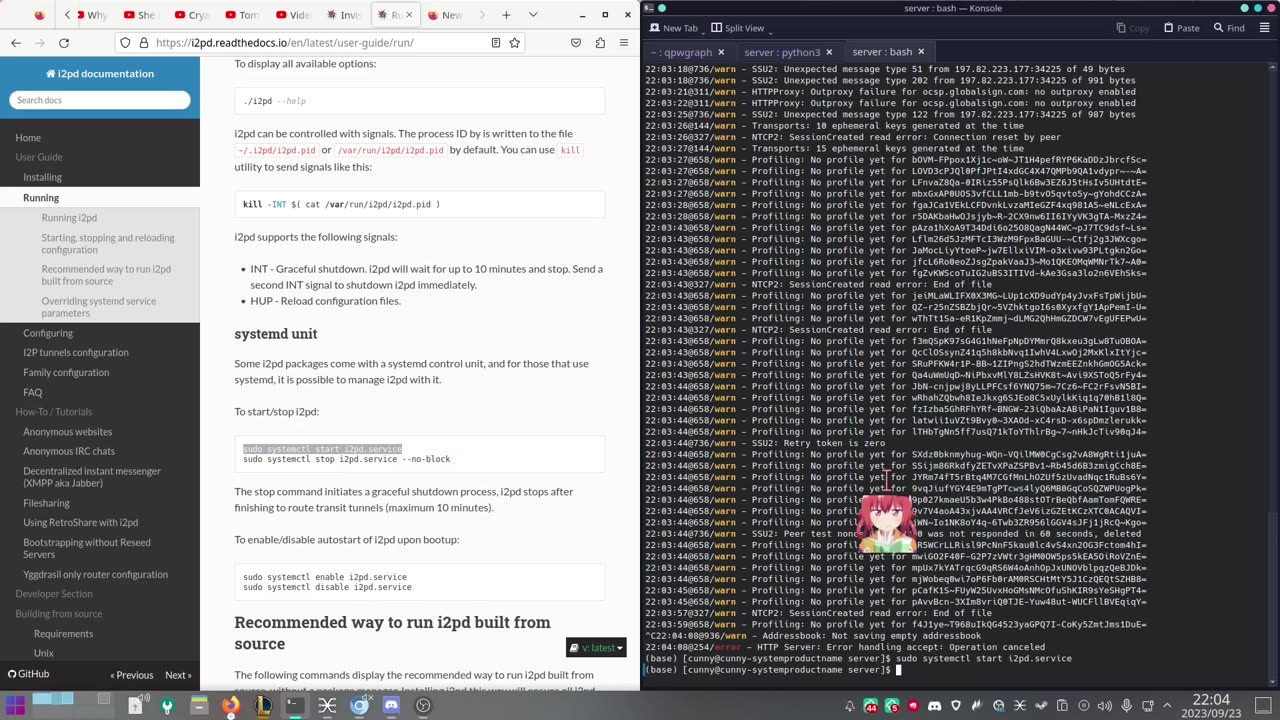
Task: Close the active 'Ru' browser tab
Action: coord(409,15)
